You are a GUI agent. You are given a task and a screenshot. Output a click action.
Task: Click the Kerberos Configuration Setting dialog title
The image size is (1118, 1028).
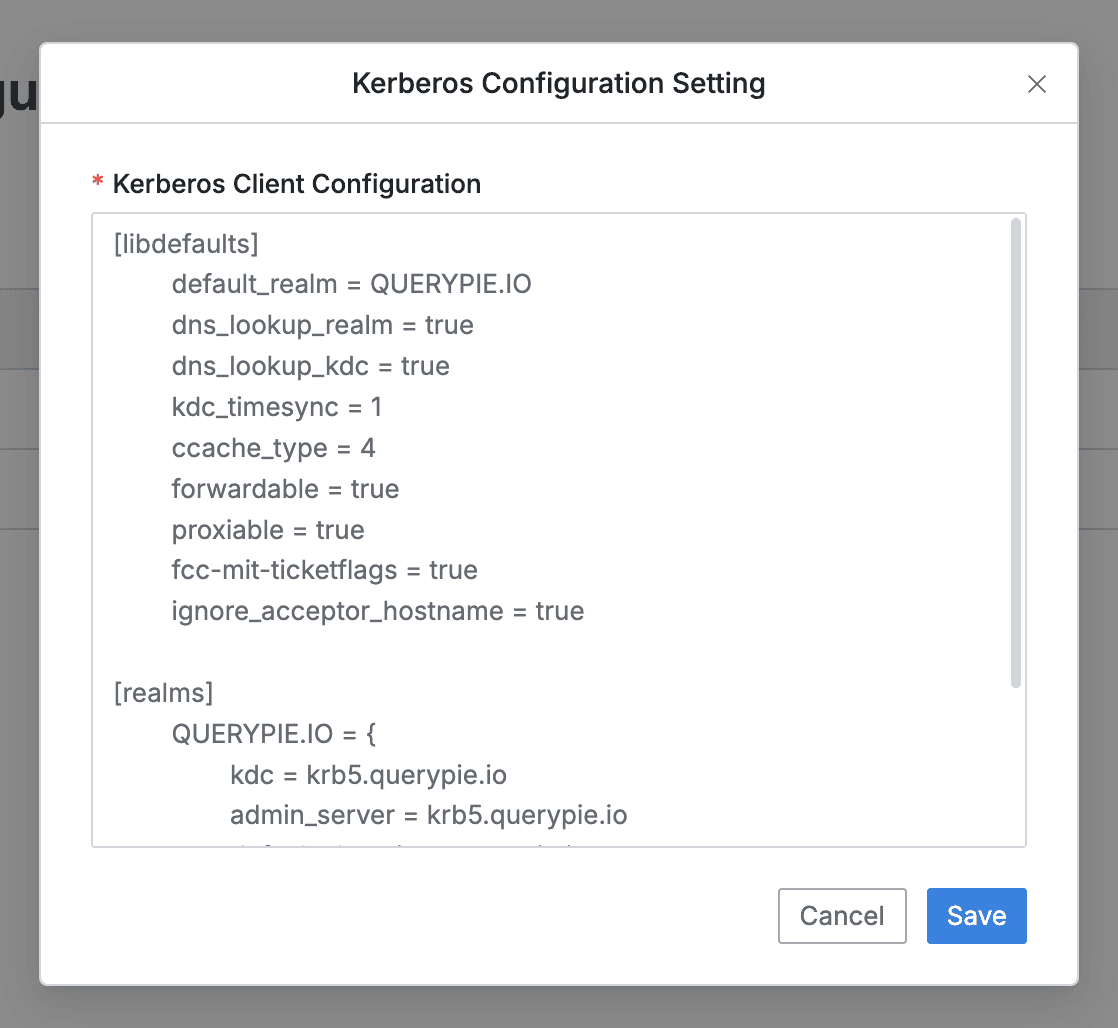558,84
